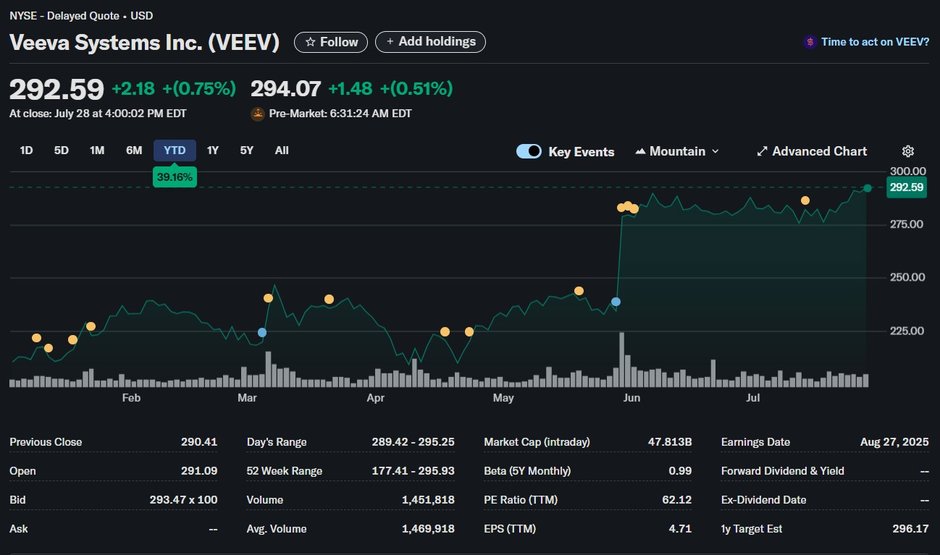Select the 6M range tab
This screenshot has width=940, height=555.
pyautogui.click(x=134, y=150)
